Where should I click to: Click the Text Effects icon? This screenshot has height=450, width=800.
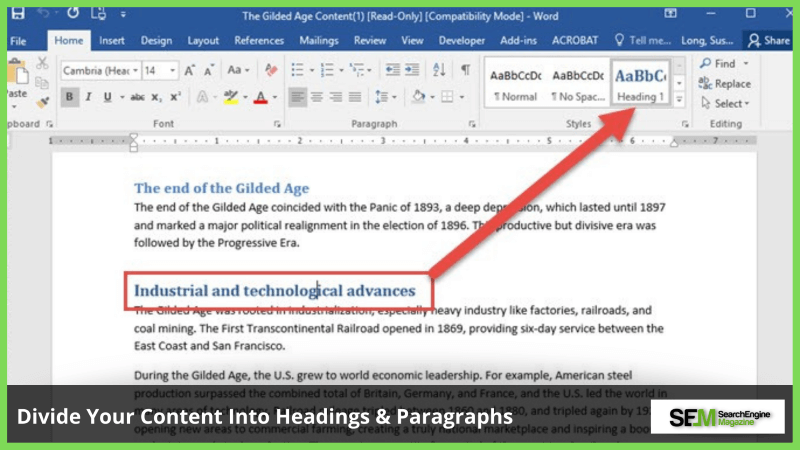tap(203, 97)
